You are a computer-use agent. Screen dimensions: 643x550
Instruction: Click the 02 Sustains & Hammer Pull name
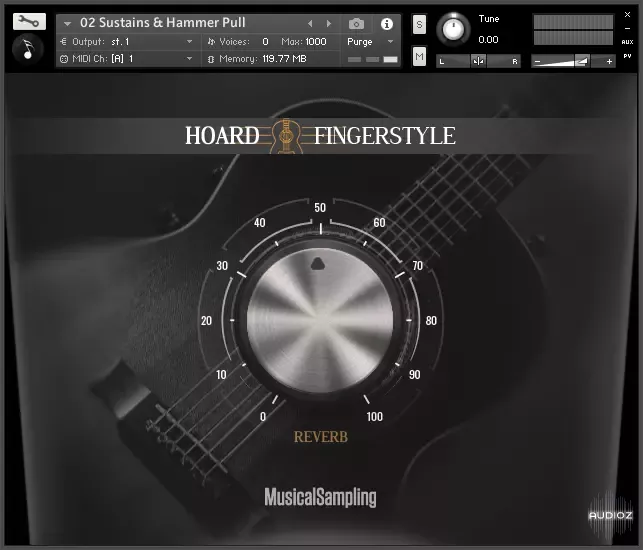coord(162,23)
